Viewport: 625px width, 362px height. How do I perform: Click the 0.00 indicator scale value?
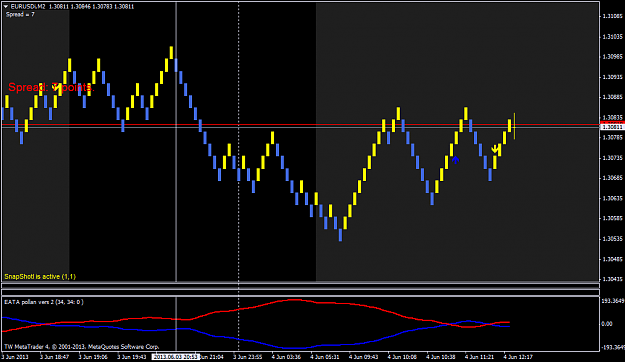(x=607, y=324)
